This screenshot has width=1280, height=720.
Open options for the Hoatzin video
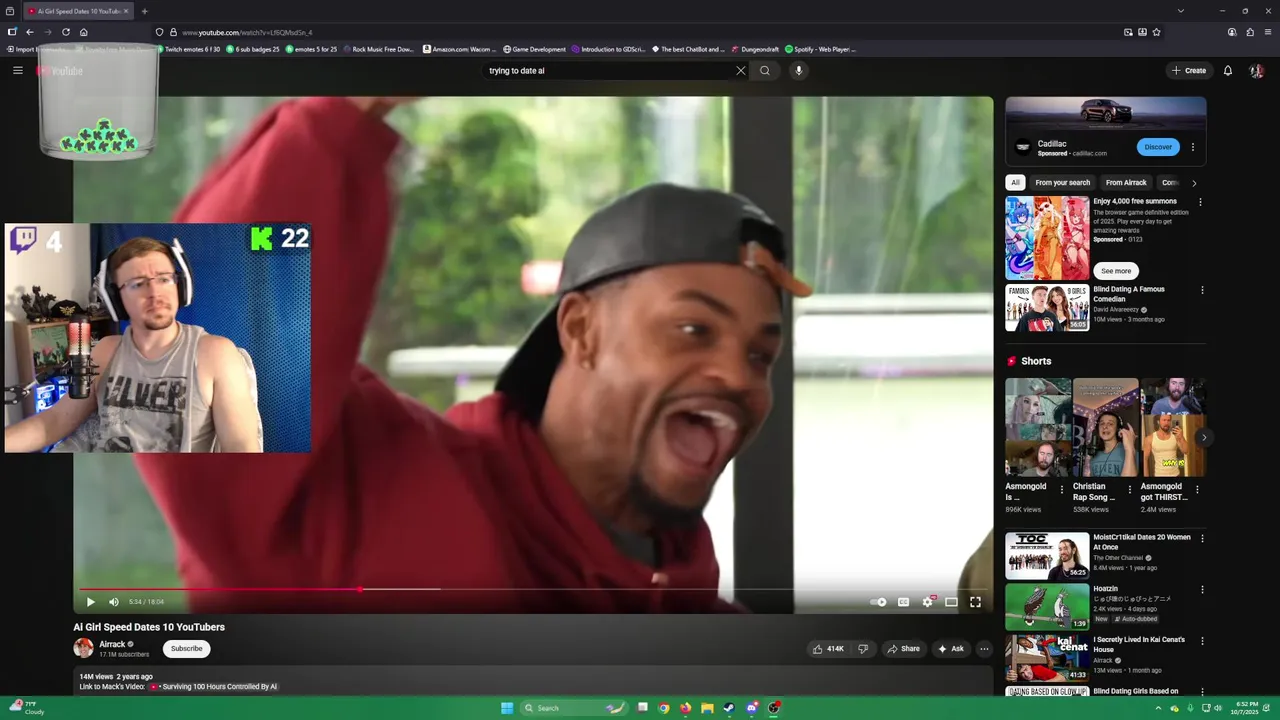pos(1202,590)
